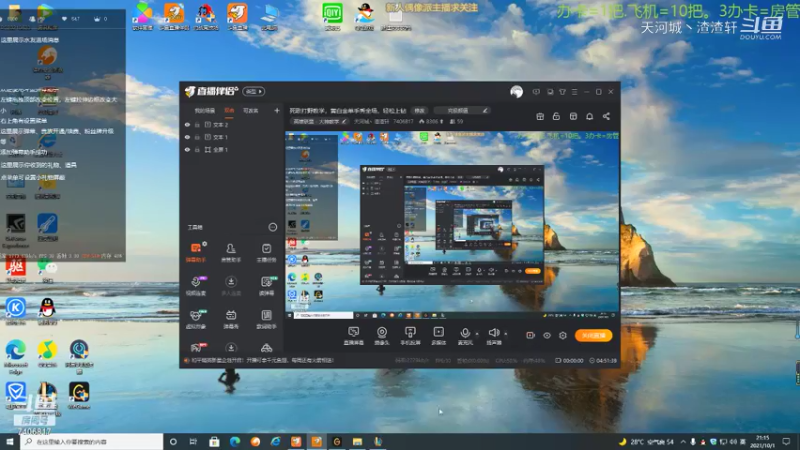Screen dimensions: 800x450
Task: Open the gift box icon above preview
Action: click(x=540, y=116)
